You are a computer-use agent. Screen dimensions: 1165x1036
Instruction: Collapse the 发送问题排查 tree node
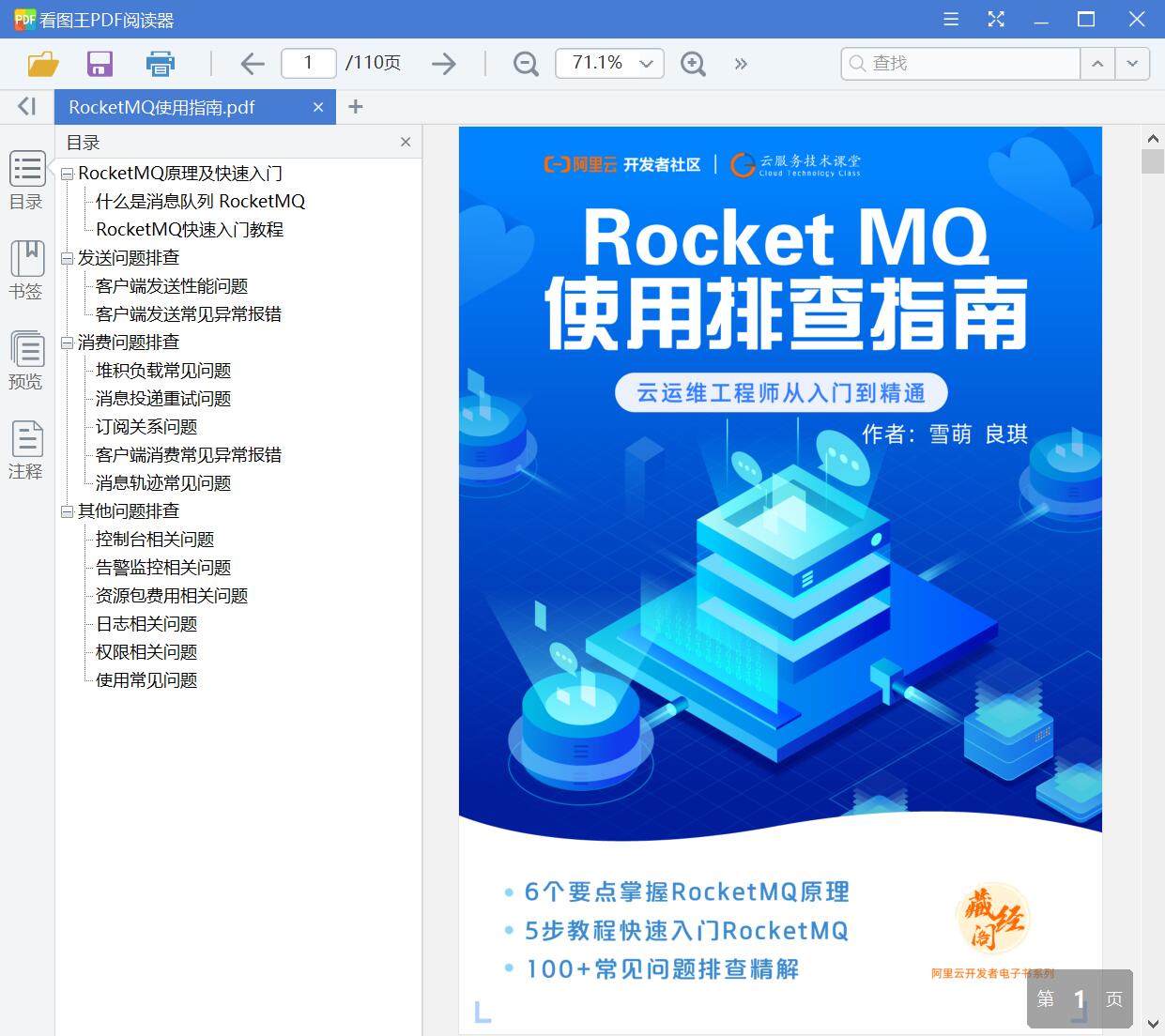[67, 258]
